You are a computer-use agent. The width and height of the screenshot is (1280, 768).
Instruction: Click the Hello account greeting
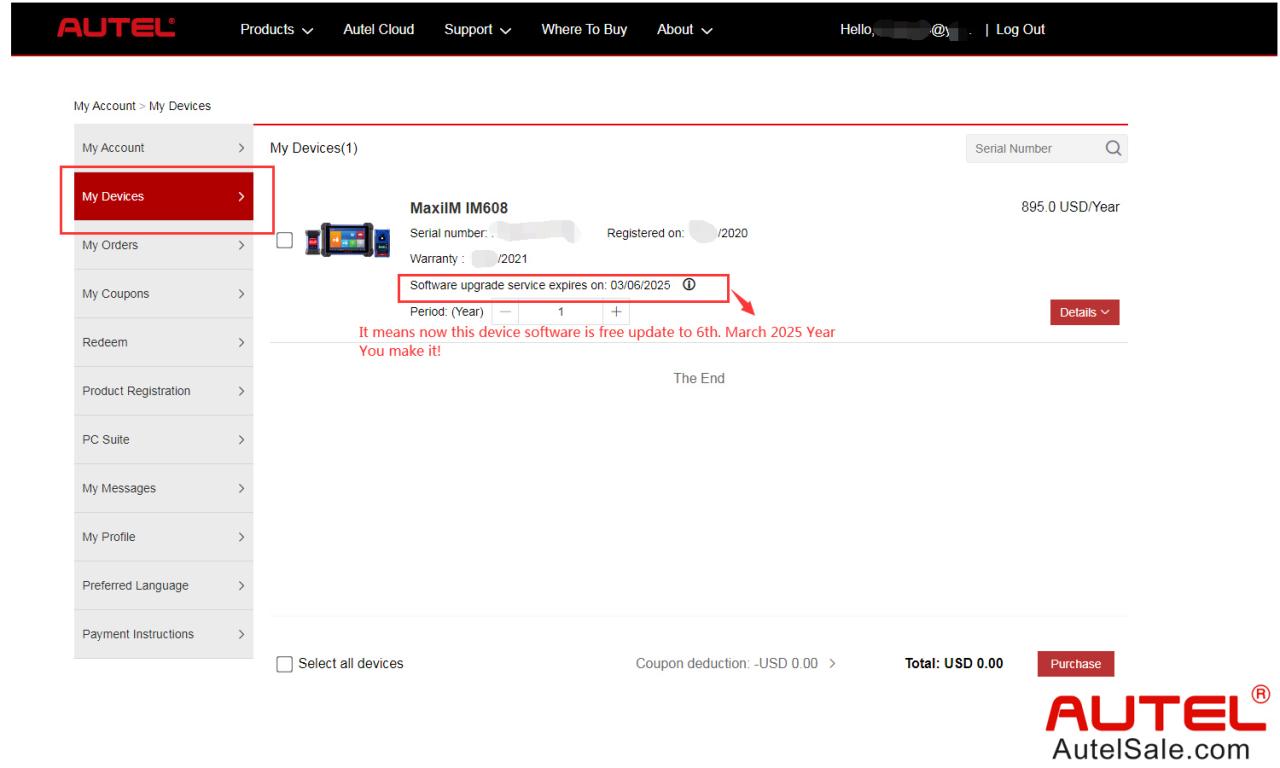pos(908,30)
